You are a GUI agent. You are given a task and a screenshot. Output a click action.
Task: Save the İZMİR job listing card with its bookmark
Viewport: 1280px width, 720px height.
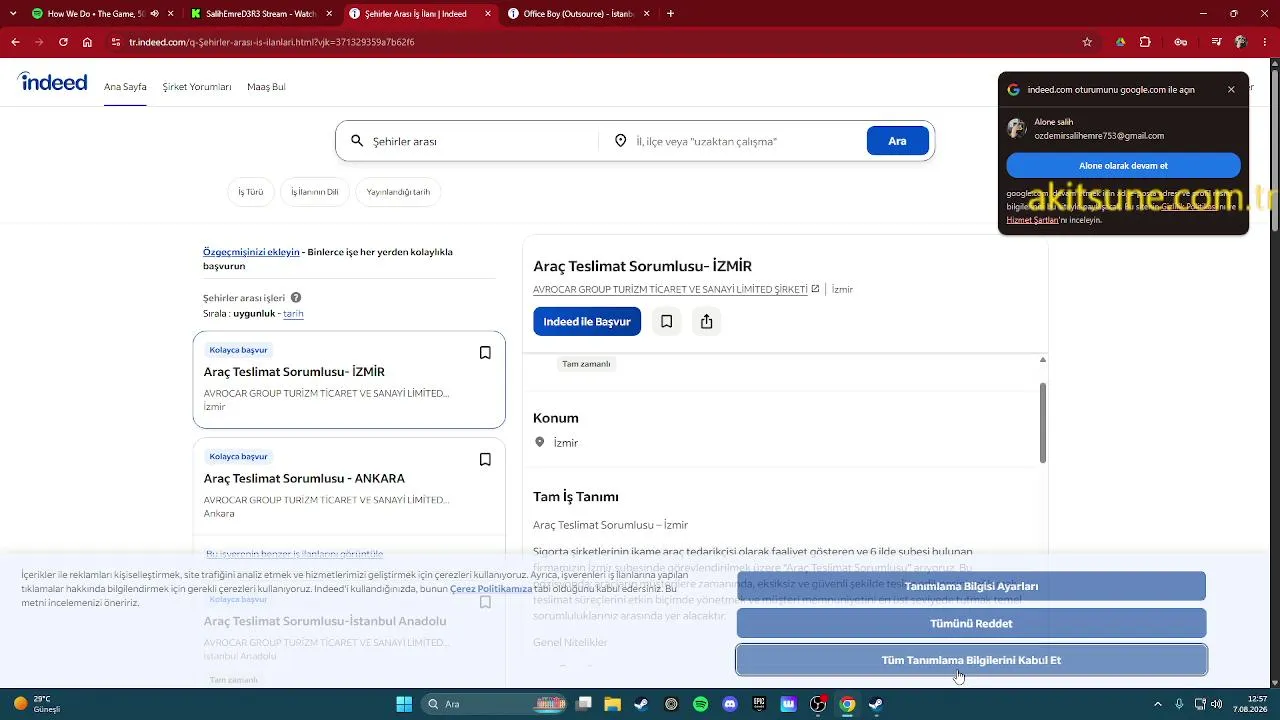pos(485,353)
